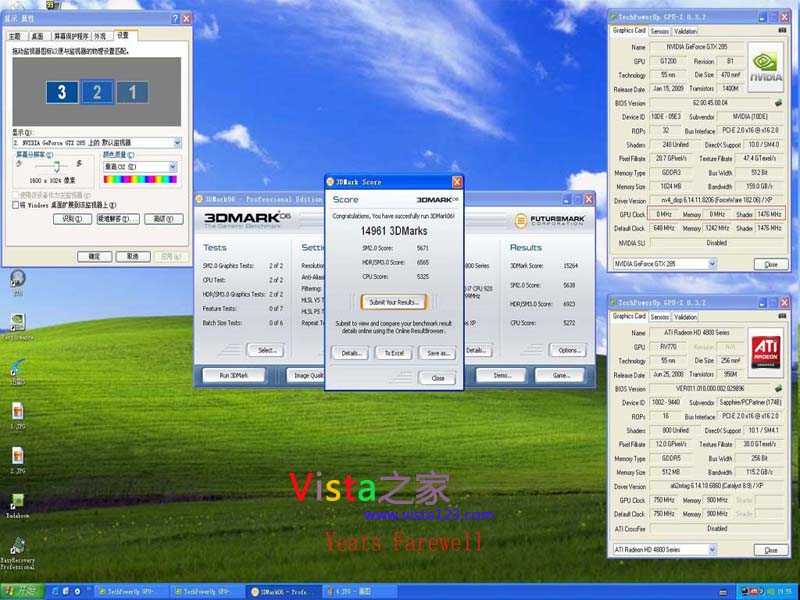Open Sensors tab in the NVIDIA GPU-Z window
Image resolution: width=800 pixels, height=600 pixels.
click(659, 31)
